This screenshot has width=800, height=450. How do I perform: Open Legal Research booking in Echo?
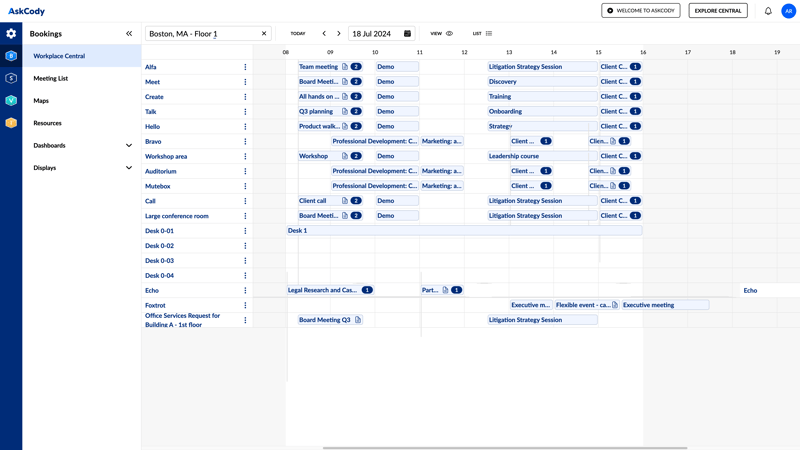click(330, 290)
